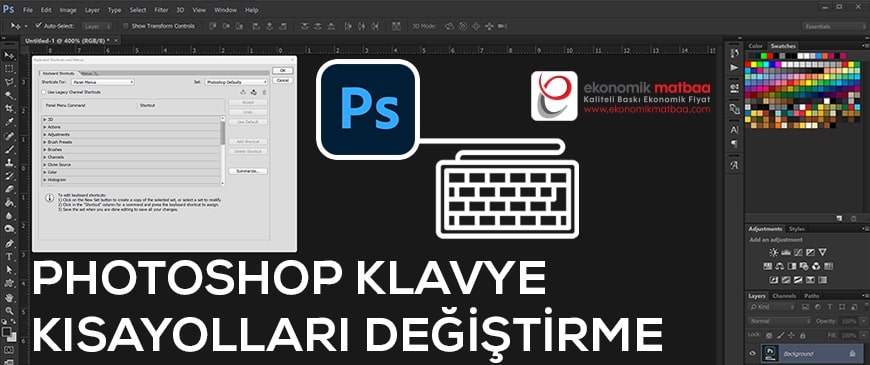The height and width of the screenshot is (365, 870).
Task: Expand the Brush Presets row
Action: coord(45,142)
